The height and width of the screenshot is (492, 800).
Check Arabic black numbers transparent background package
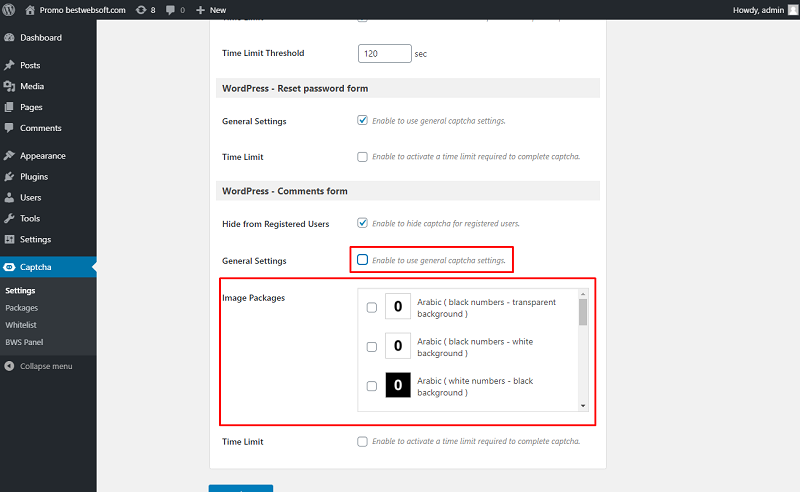(x=372, y=307)
